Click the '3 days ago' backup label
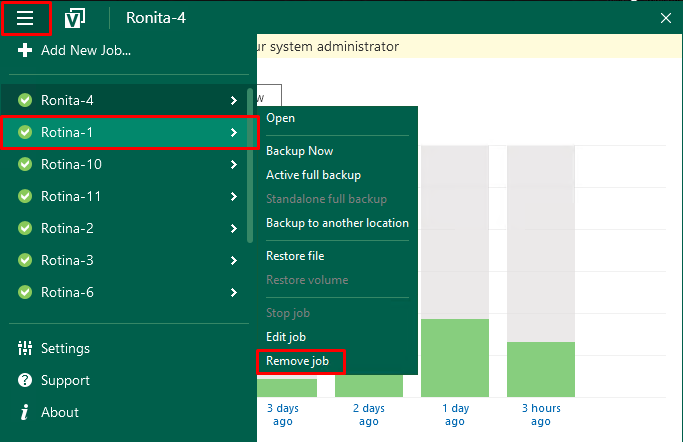683x442 pixels. [283, 415]
